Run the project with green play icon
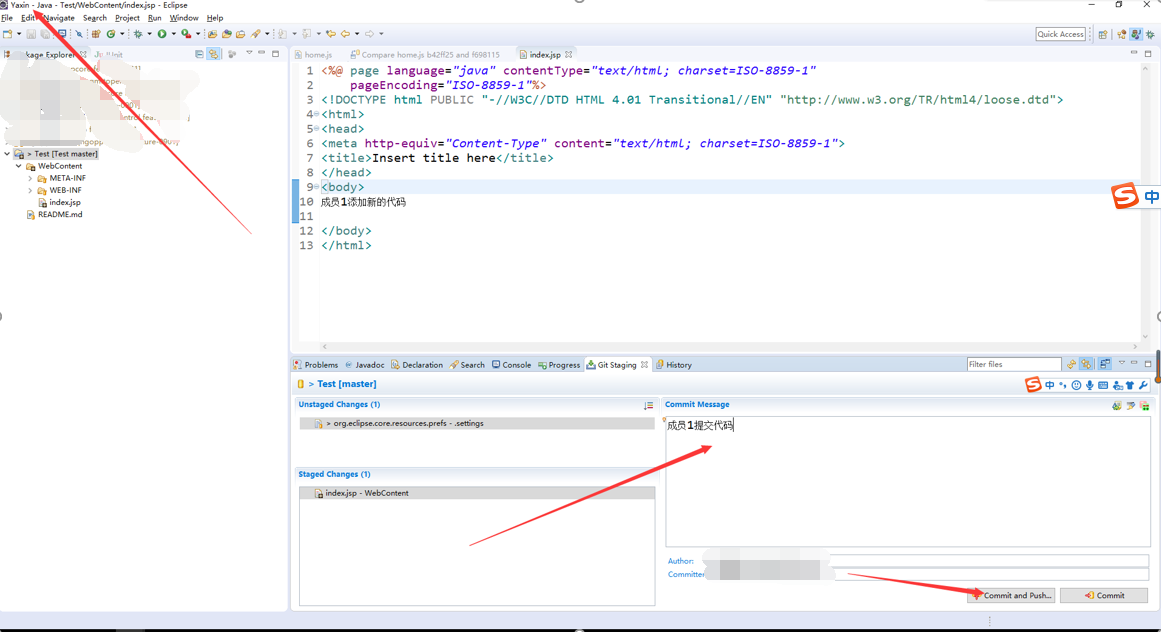1161x632 pixels. (x=161, y=34)
